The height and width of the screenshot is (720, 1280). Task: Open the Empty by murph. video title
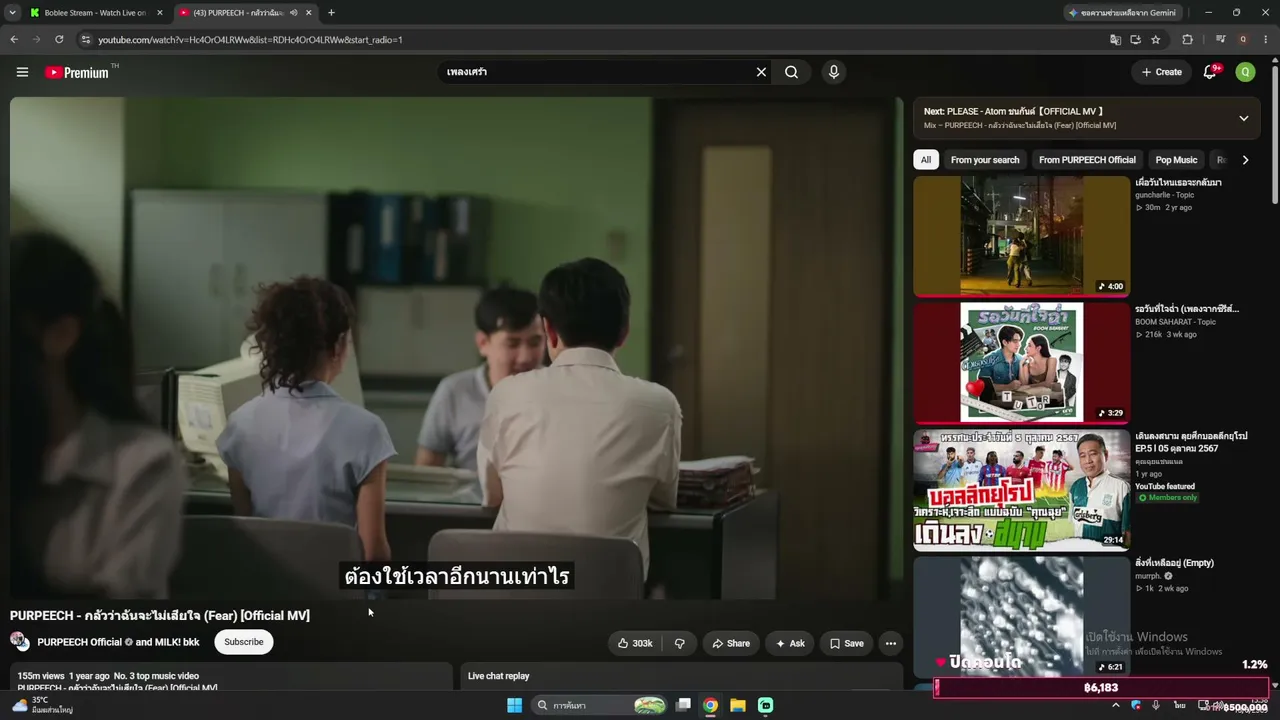1174,563
